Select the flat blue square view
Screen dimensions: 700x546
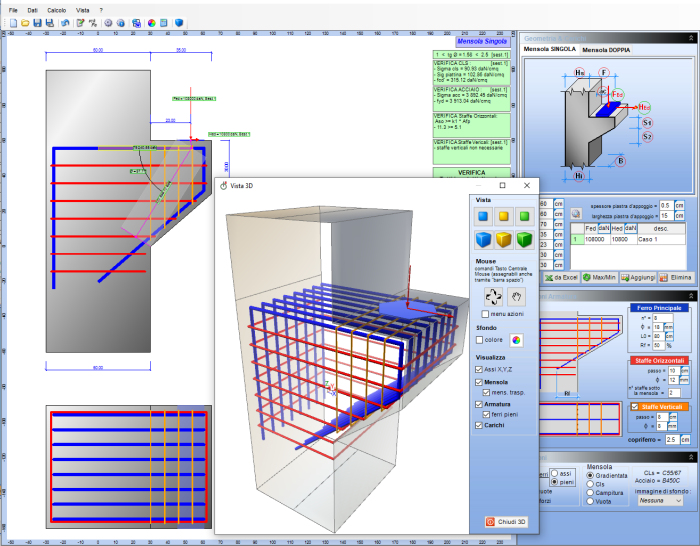(483, 217)
